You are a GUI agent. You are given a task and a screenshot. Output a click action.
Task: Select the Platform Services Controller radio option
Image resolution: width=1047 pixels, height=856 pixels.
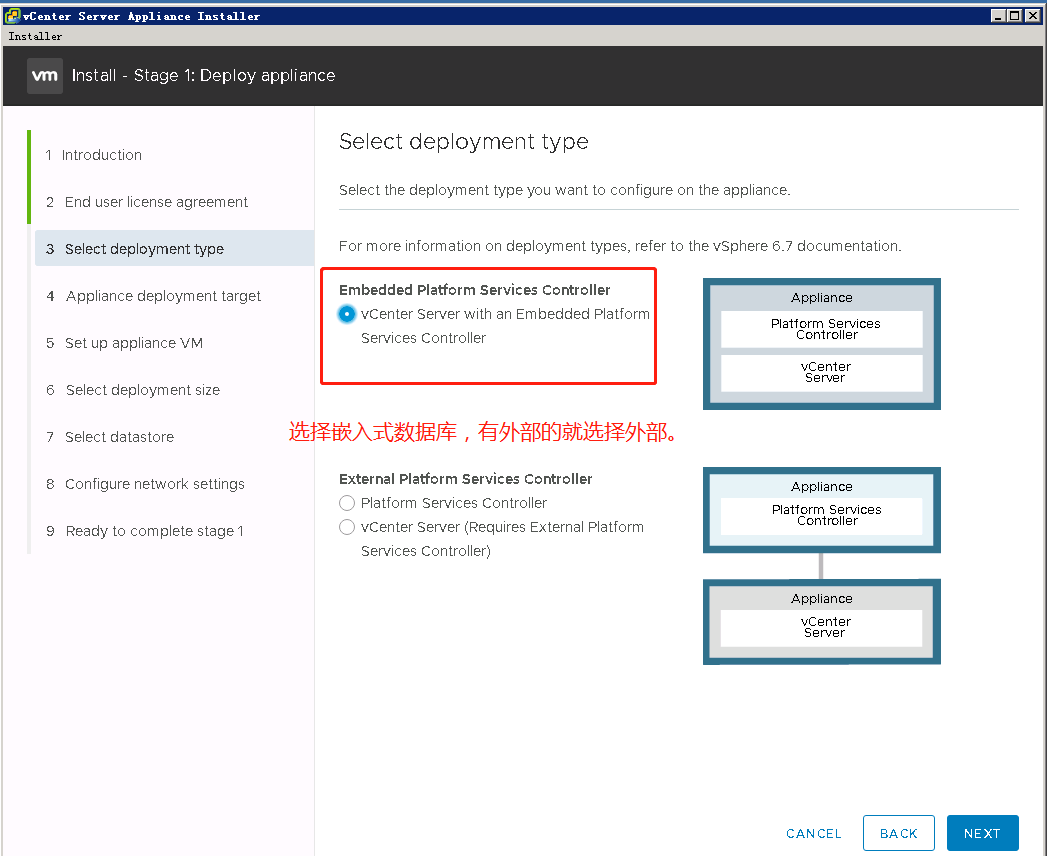tap(347, 503)
